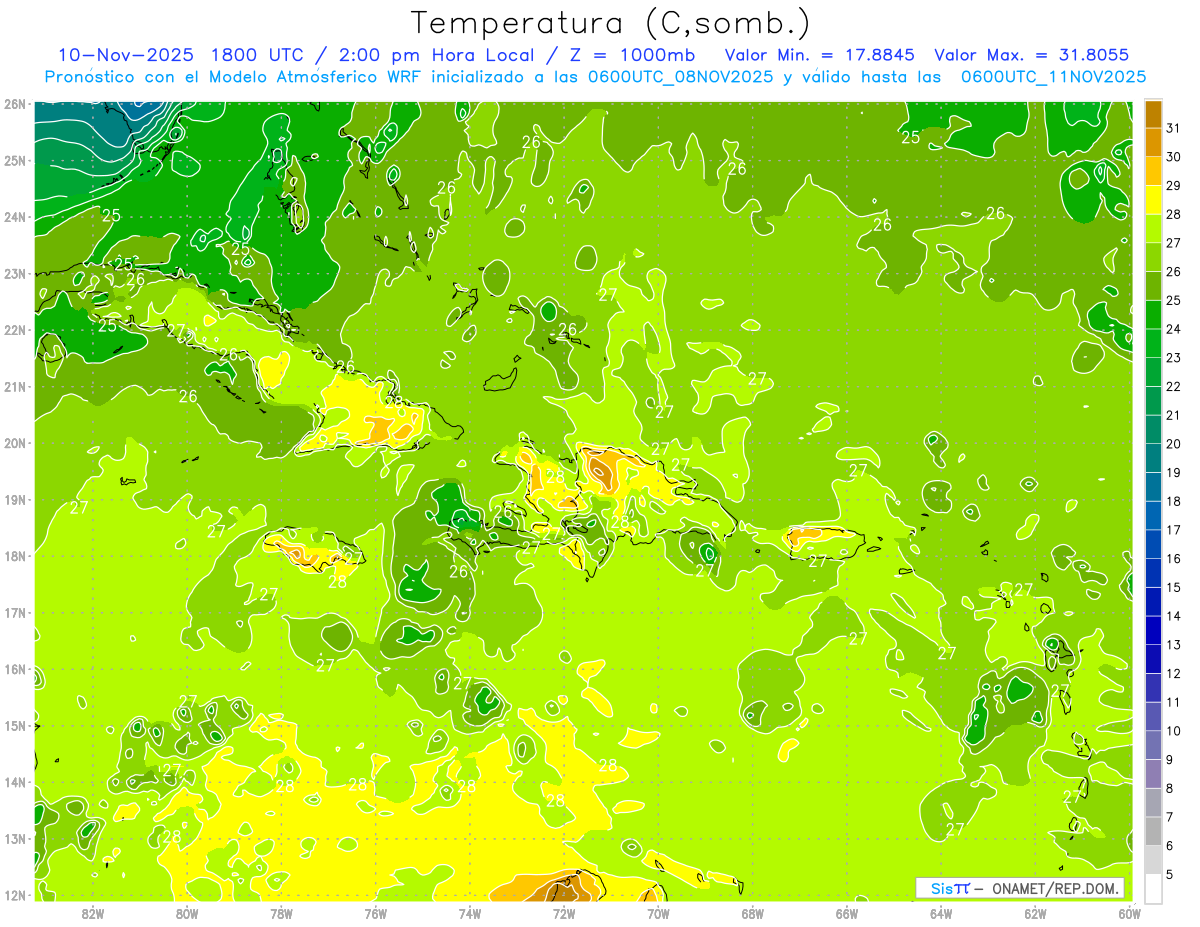Viewport: 1200px width, 927px height.
Task: Click the longitude axis label '68W'
Action: click(x=752, y=913)
